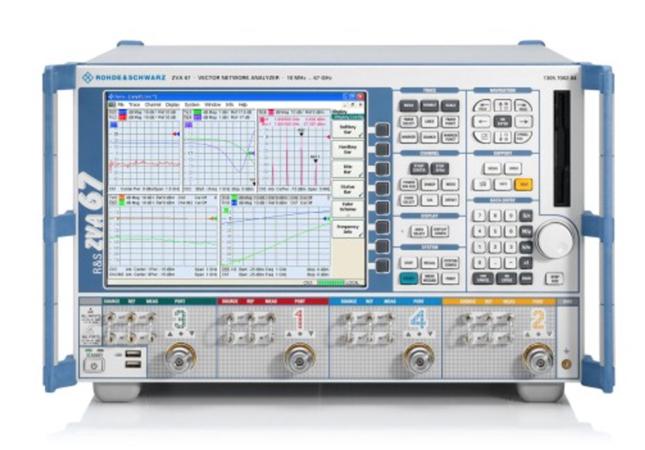Push the STOP SPAN hardkey
Screen dimensions: 645x450
[439, 169]
